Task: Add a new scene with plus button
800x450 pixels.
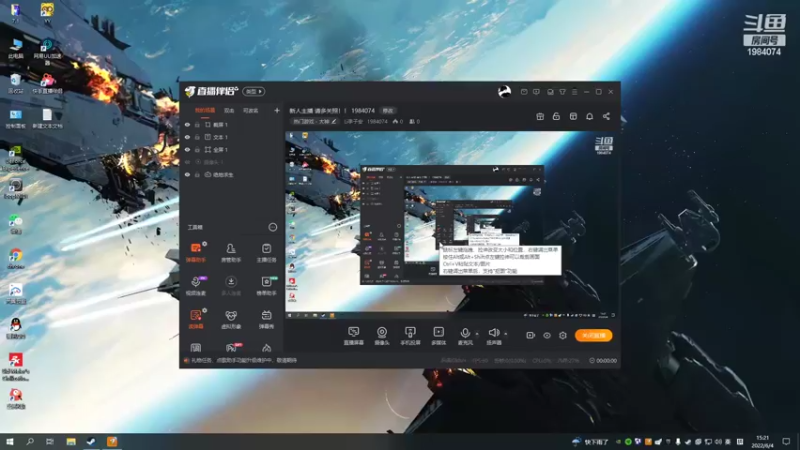Action: pos(277,110)
